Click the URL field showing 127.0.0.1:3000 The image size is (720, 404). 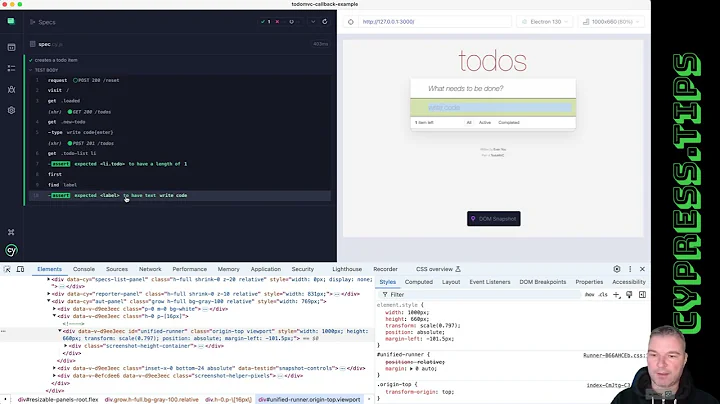coord(434,22)
